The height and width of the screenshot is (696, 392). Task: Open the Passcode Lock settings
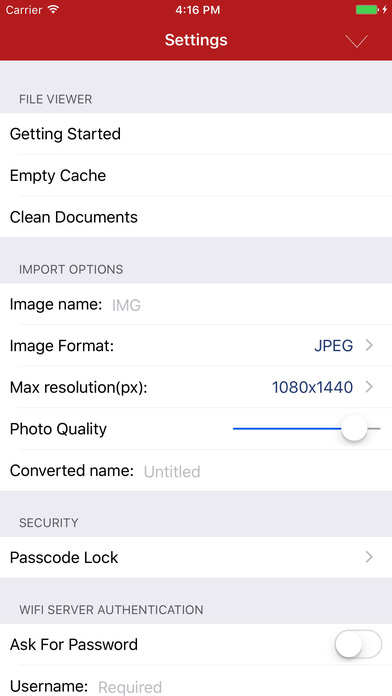pos(196,557)
